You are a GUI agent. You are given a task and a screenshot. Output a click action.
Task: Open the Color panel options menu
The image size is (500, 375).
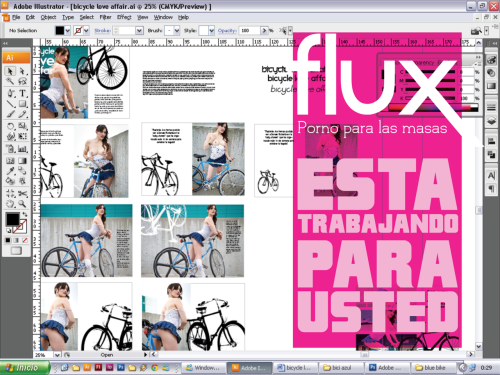[479, 64]
